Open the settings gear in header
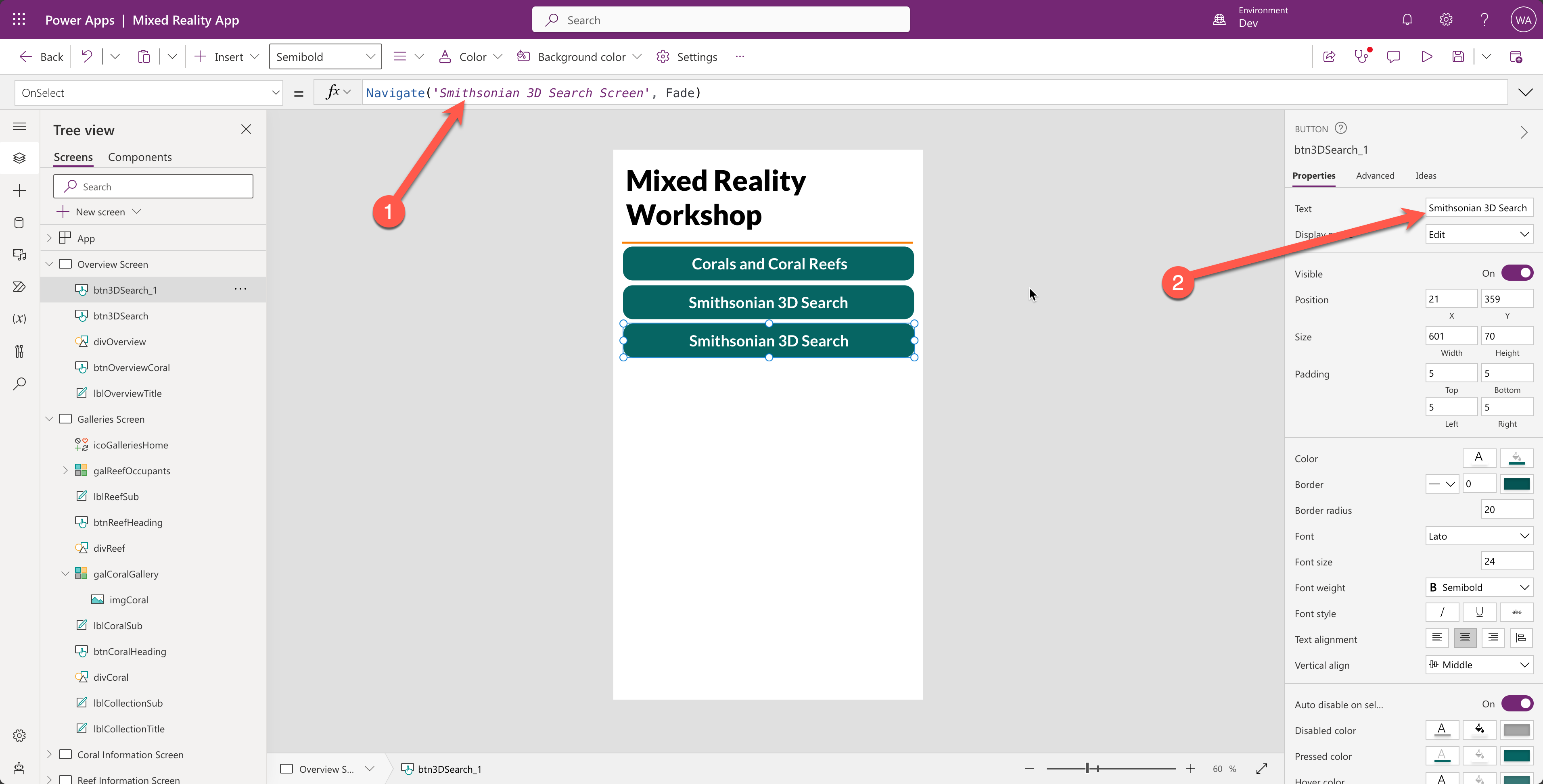This screenshot has width=1543, height=784. click(x=1446, y=20)
